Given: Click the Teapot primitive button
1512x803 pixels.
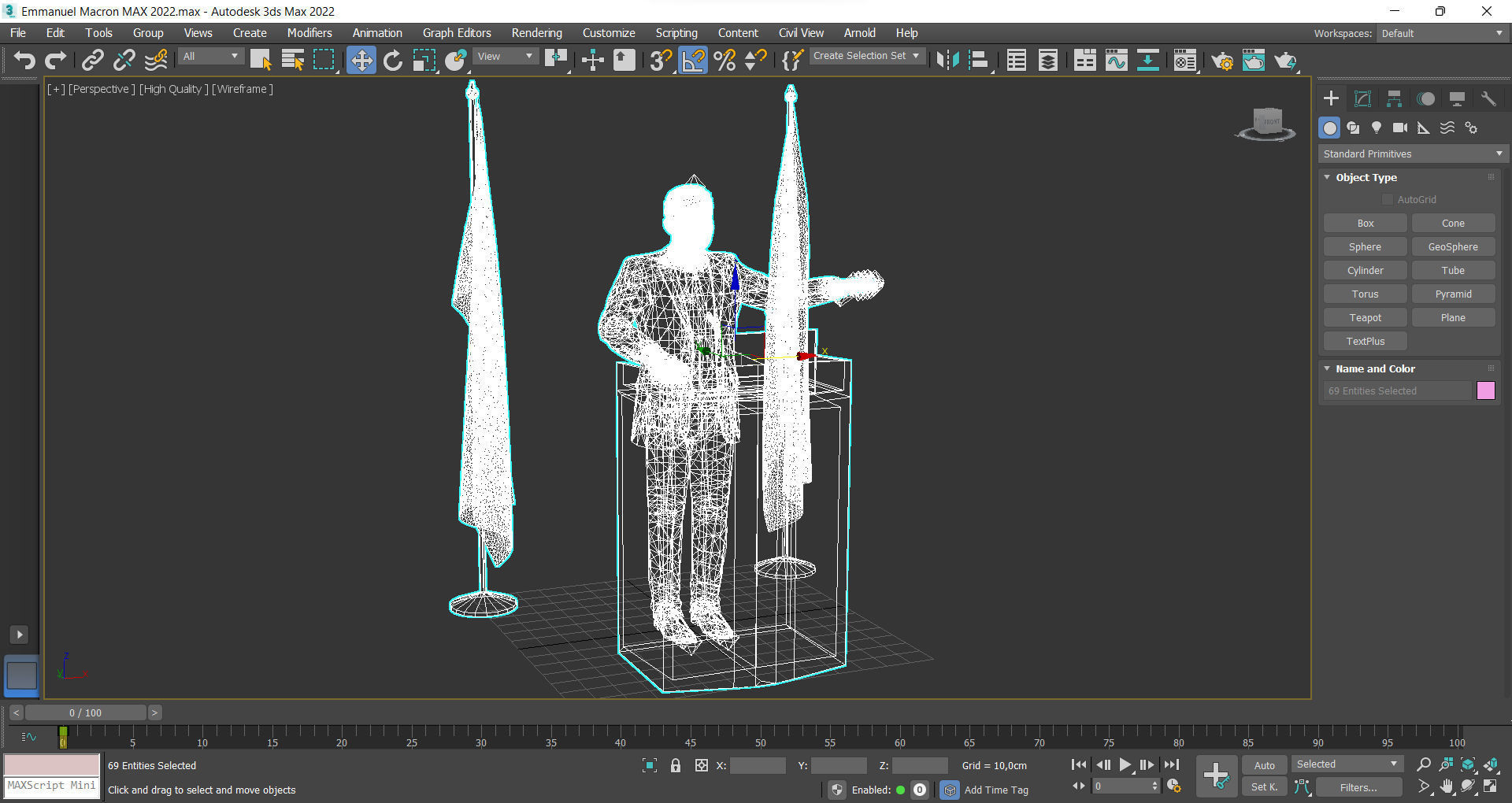Looking at the screenshot, I should (x=1365, y=318).
